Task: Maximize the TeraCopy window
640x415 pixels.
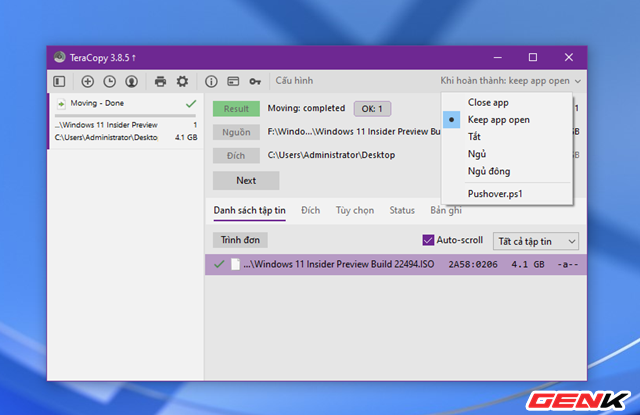Action: click(x=533, y=57)
